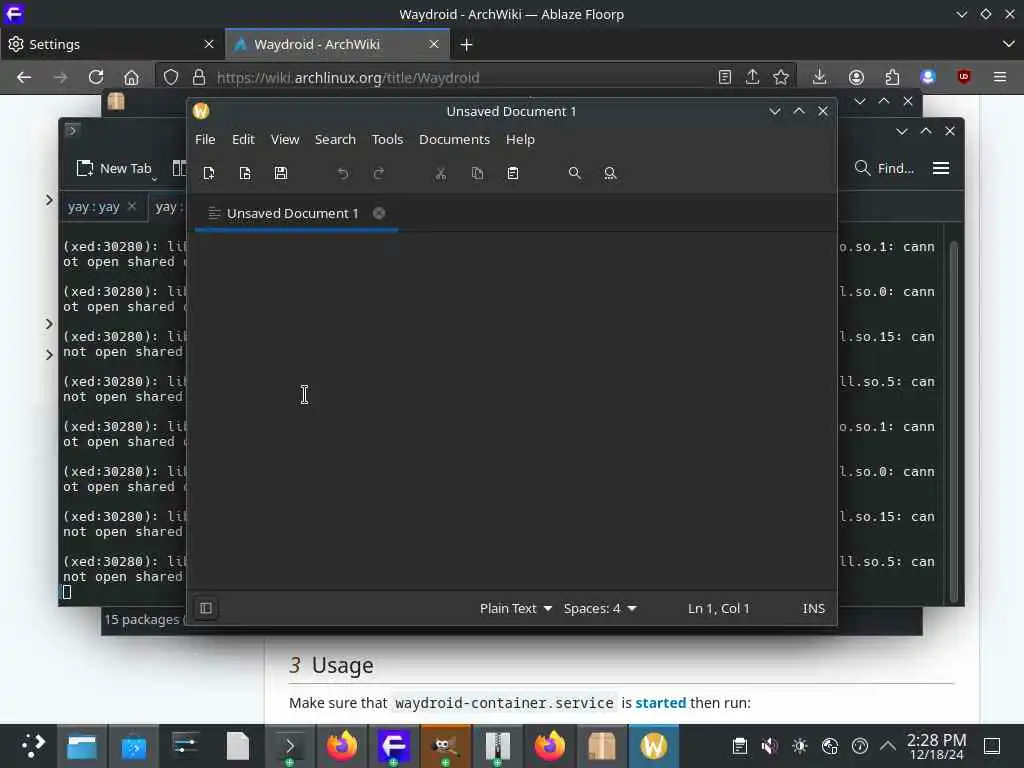
Task: Paste clipboard with toolbar paste icon
Action: point(513,173)
